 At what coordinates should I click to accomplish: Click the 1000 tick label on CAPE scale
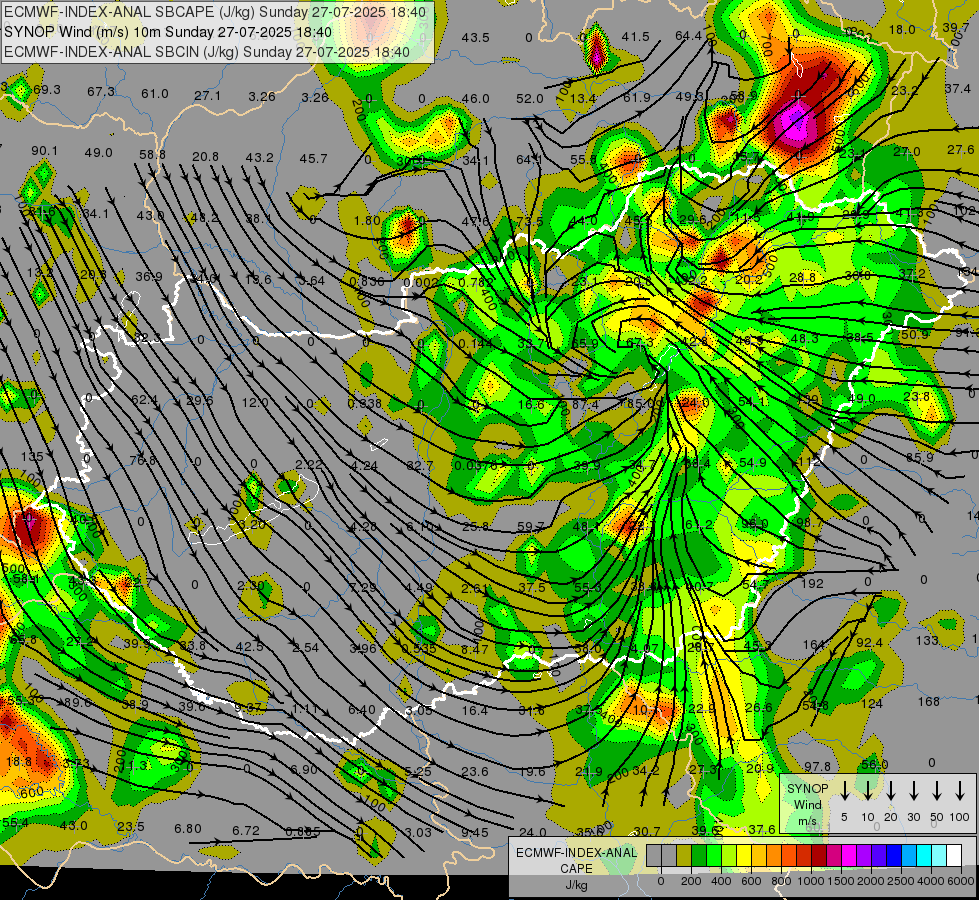pos(811,881)
